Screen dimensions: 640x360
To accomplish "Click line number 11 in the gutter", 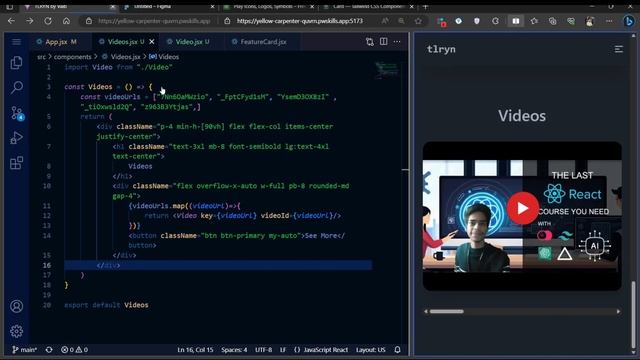I will (47, 206).
